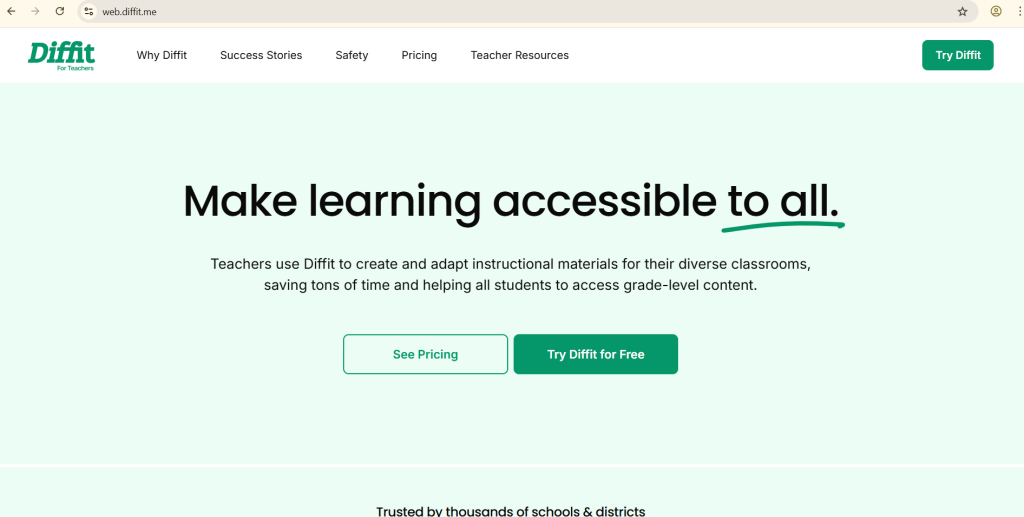Click the Diffit for Teachers logo
This screenshot has height=517, width=1024.
[x=62, y=55]
